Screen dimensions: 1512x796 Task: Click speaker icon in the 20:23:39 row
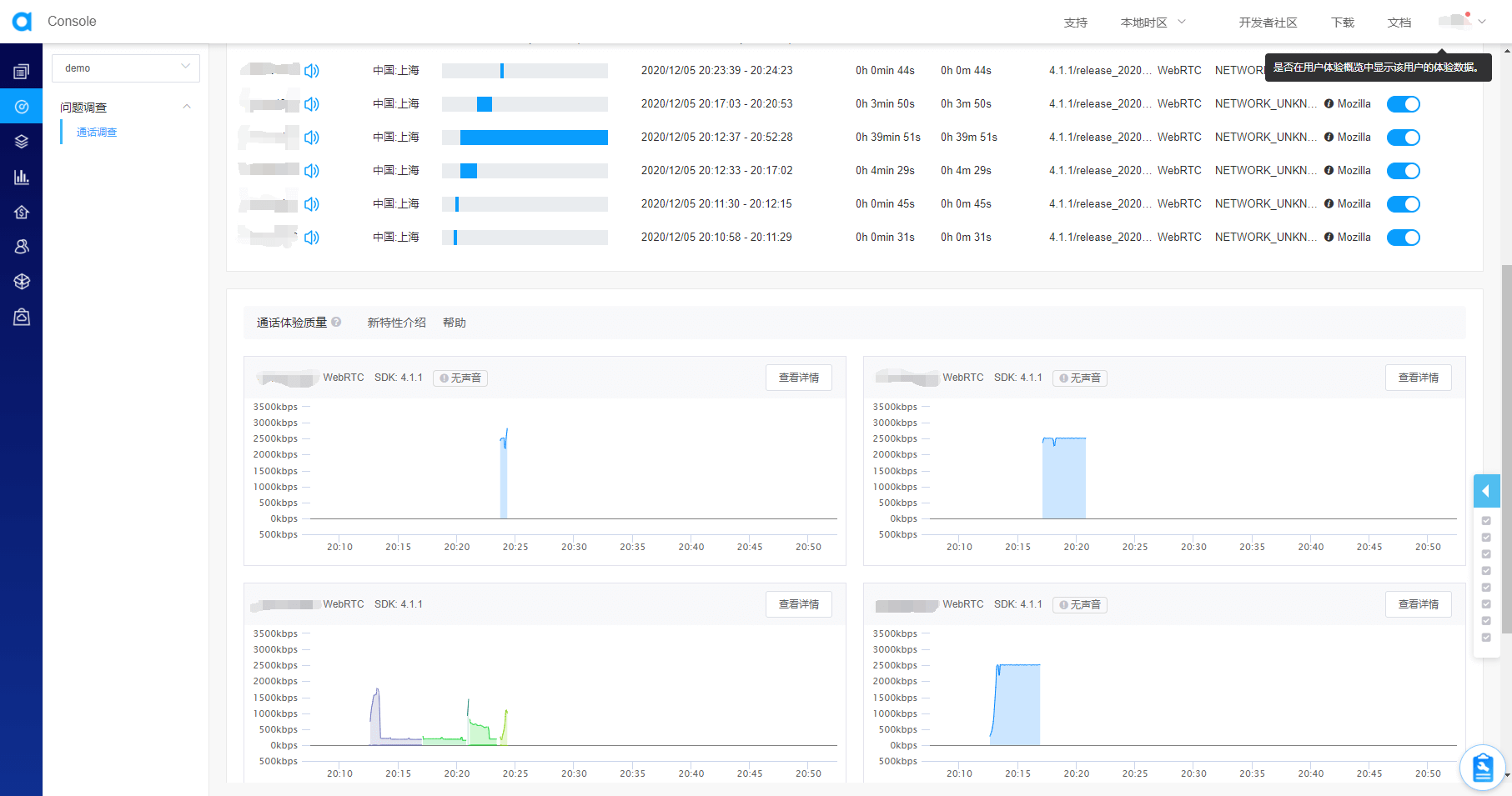tap(312, 71)
